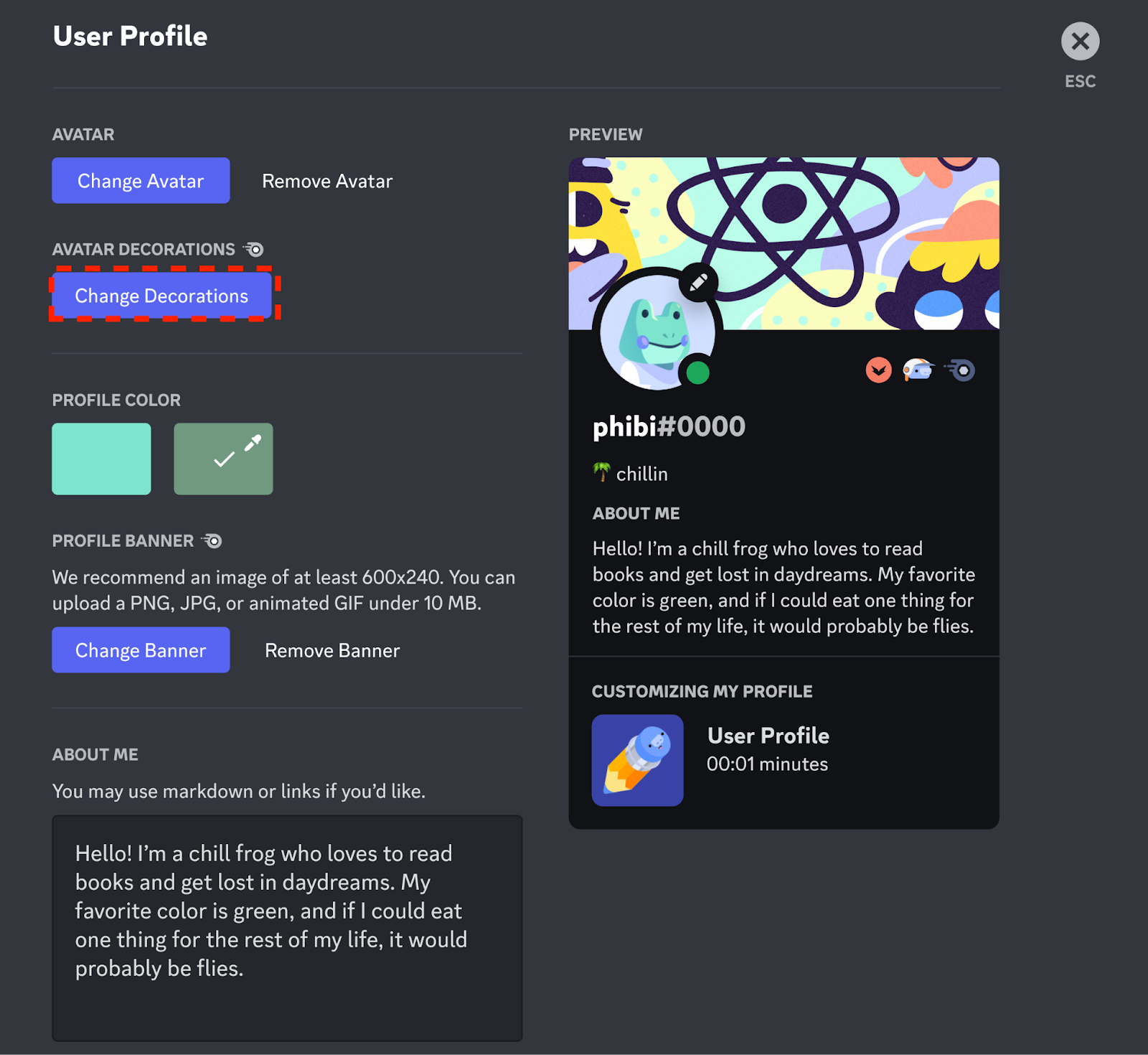The height and width of the screenshot is (1055, 1148).
Task: Select the default mint profile color swatch
Action: click(101, 459)
